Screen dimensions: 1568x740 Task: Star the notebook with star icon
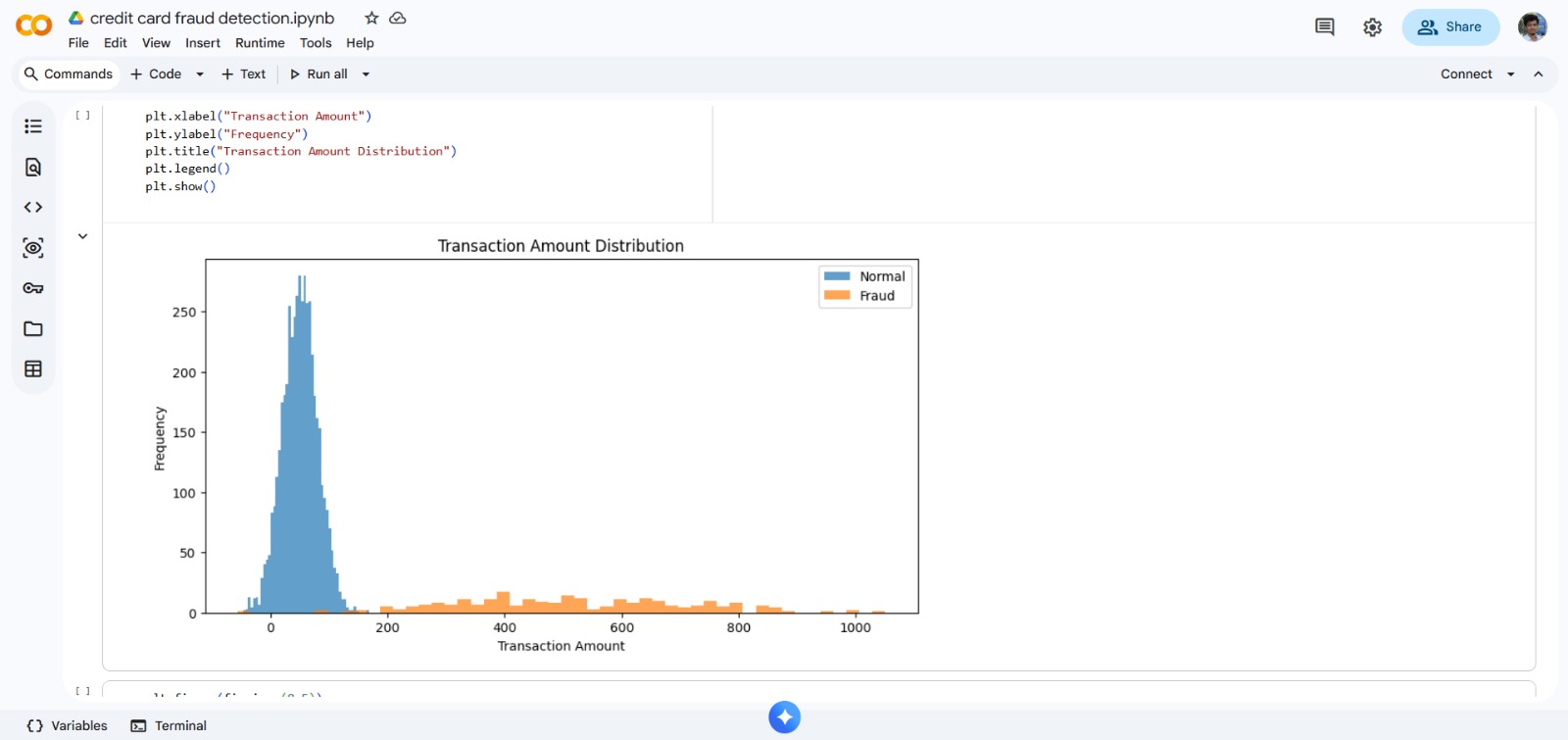tap(371, 18)
